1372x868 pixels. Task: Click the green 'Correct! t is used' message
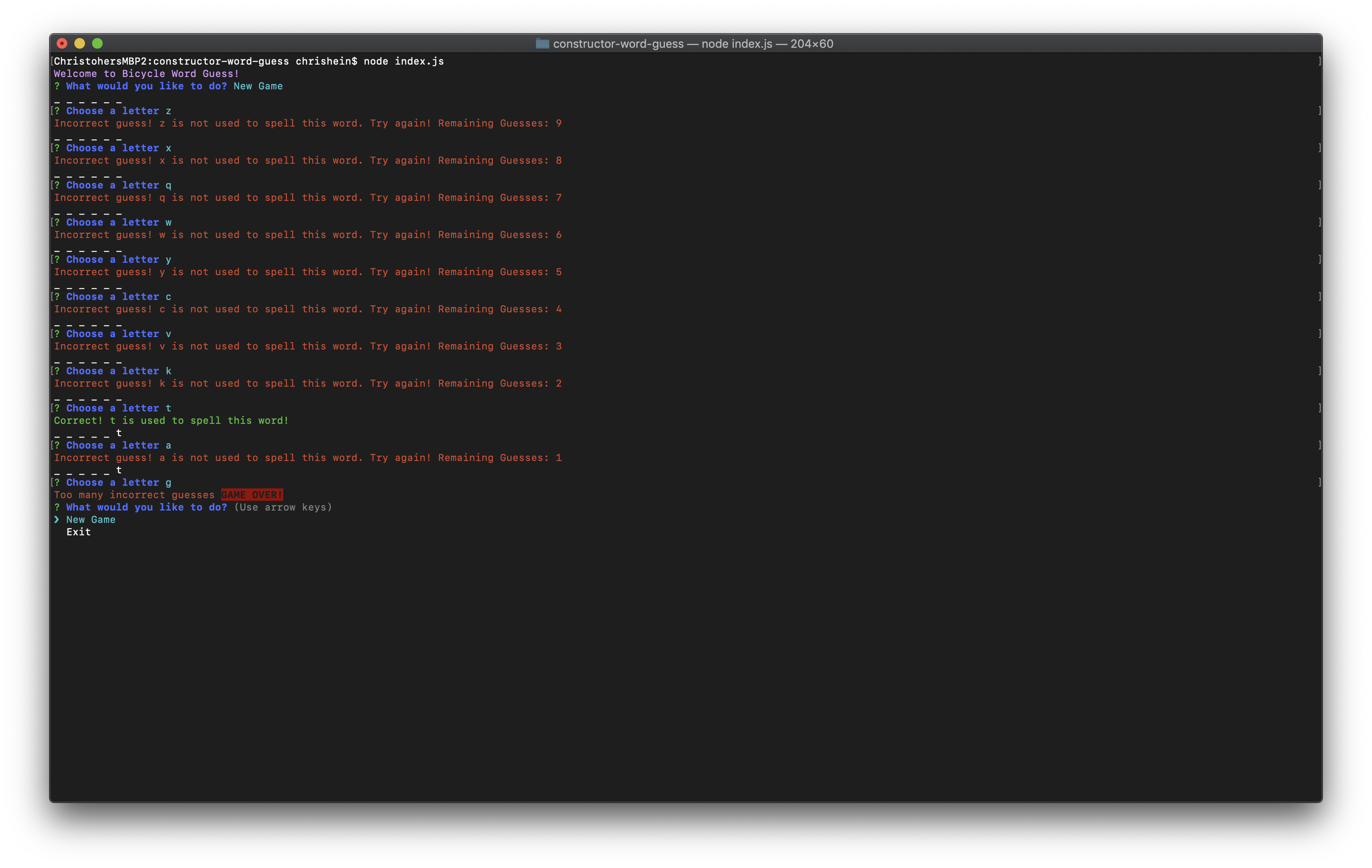click(x=171, y=420)
